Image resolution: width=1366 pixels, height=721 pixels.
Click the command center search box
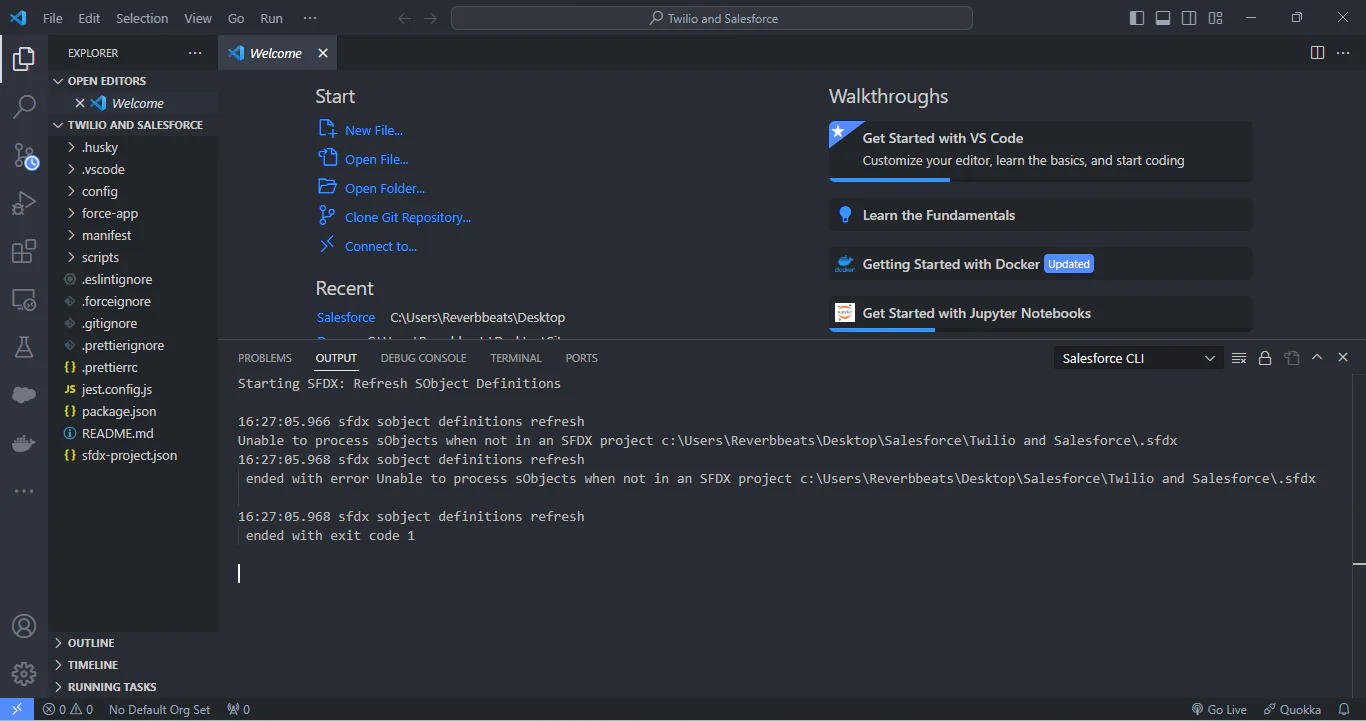[x=712, y=18]
